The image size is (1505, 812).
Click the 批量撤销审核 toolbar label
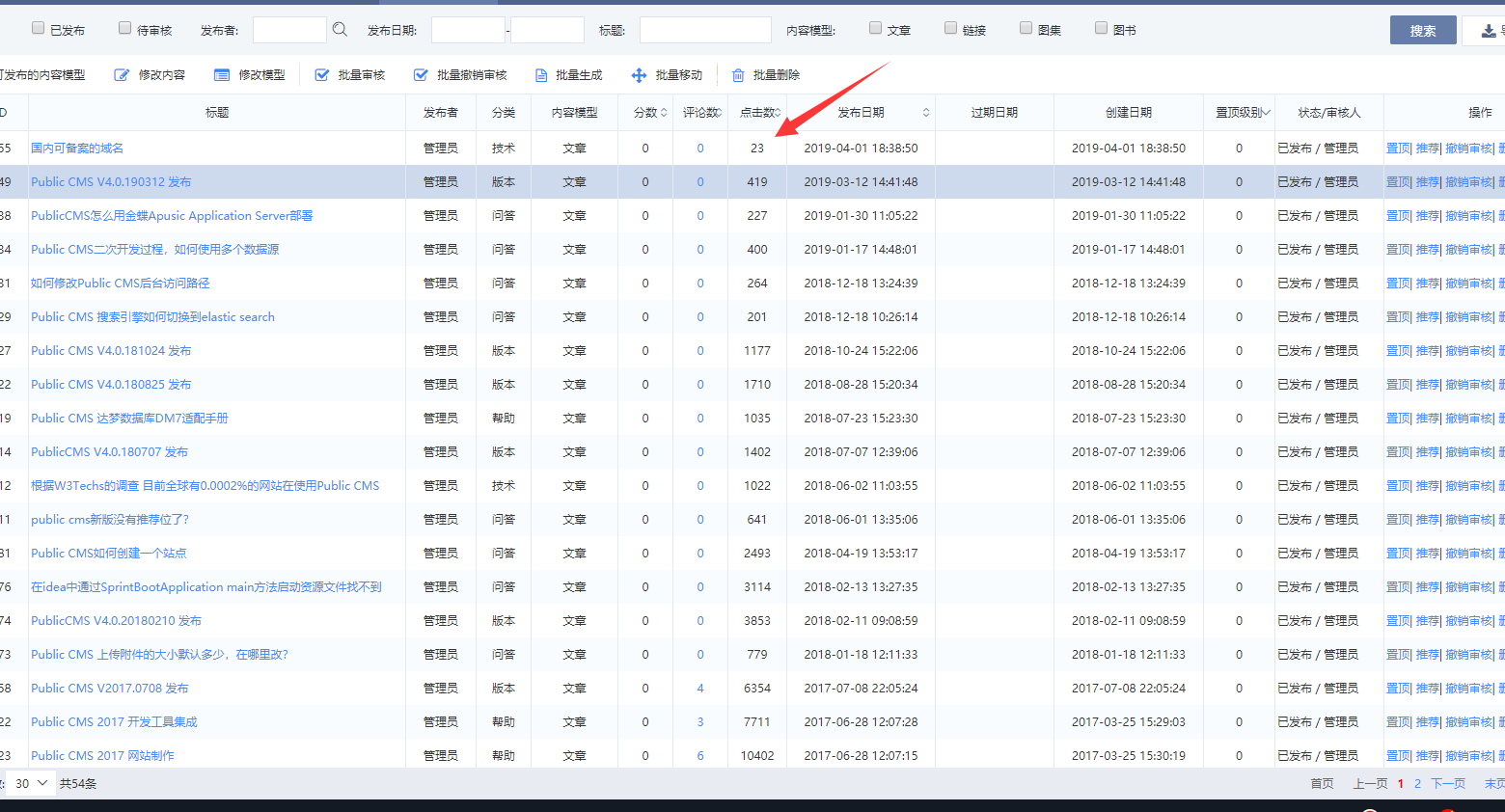tap(472, 75)
